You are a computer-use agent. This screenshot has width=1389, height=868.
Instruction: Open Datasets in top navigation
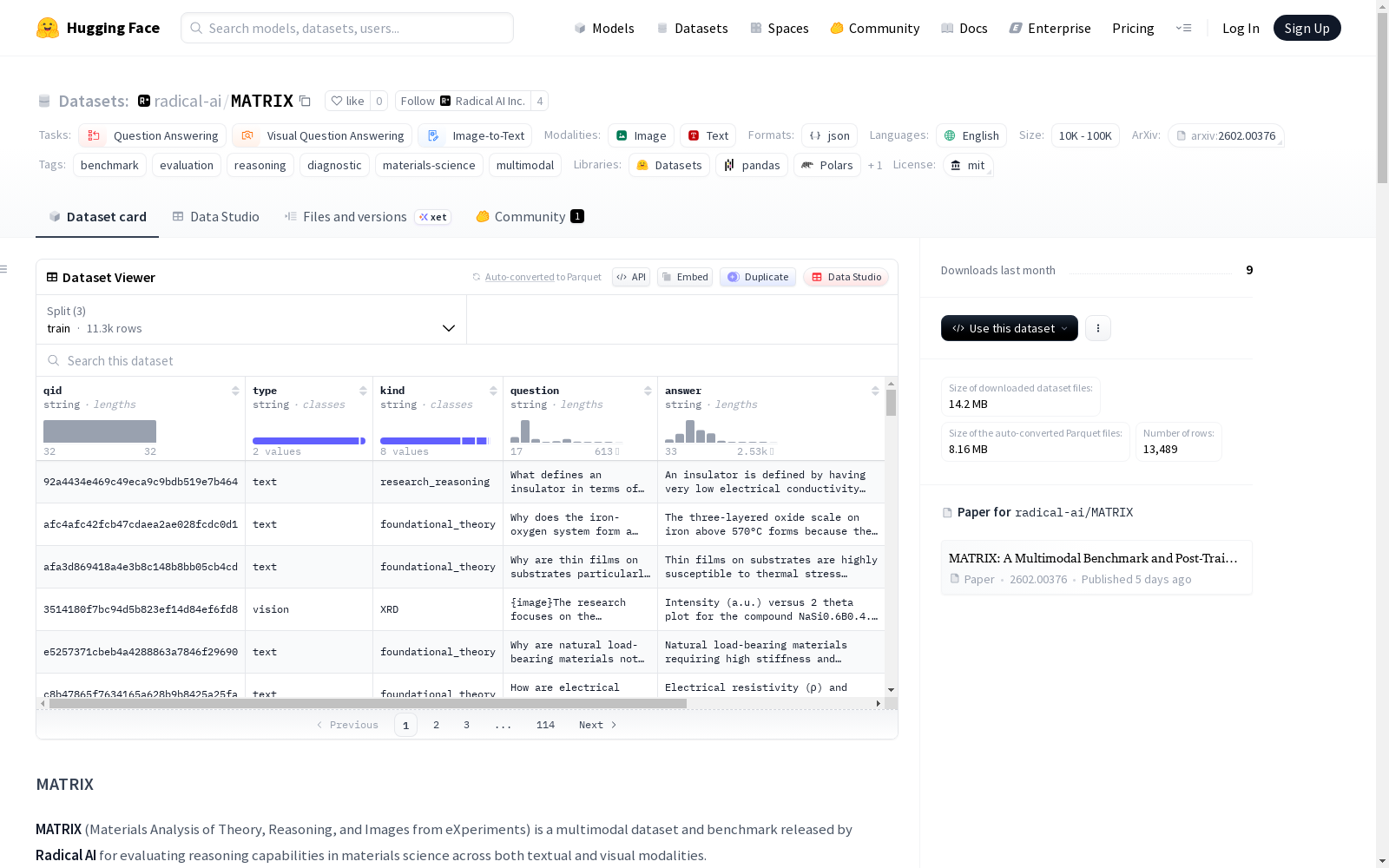692,28
